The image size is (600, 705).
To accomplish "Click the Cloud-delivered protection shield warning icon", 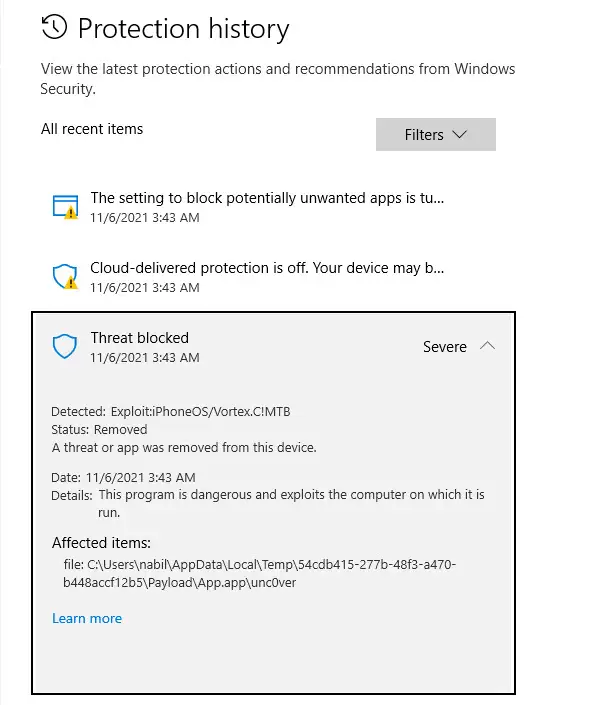I will 66,277.
